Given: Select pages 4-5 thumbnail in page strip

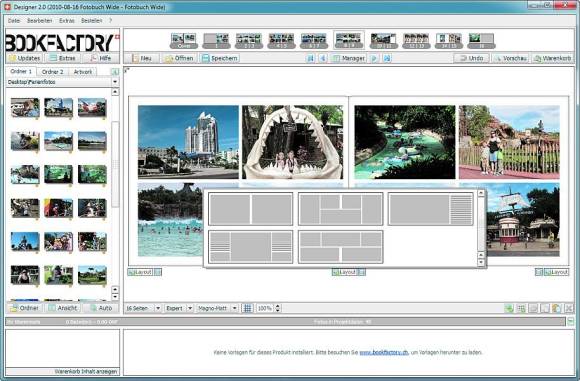Looking at the screenshot, I should 281,40.
